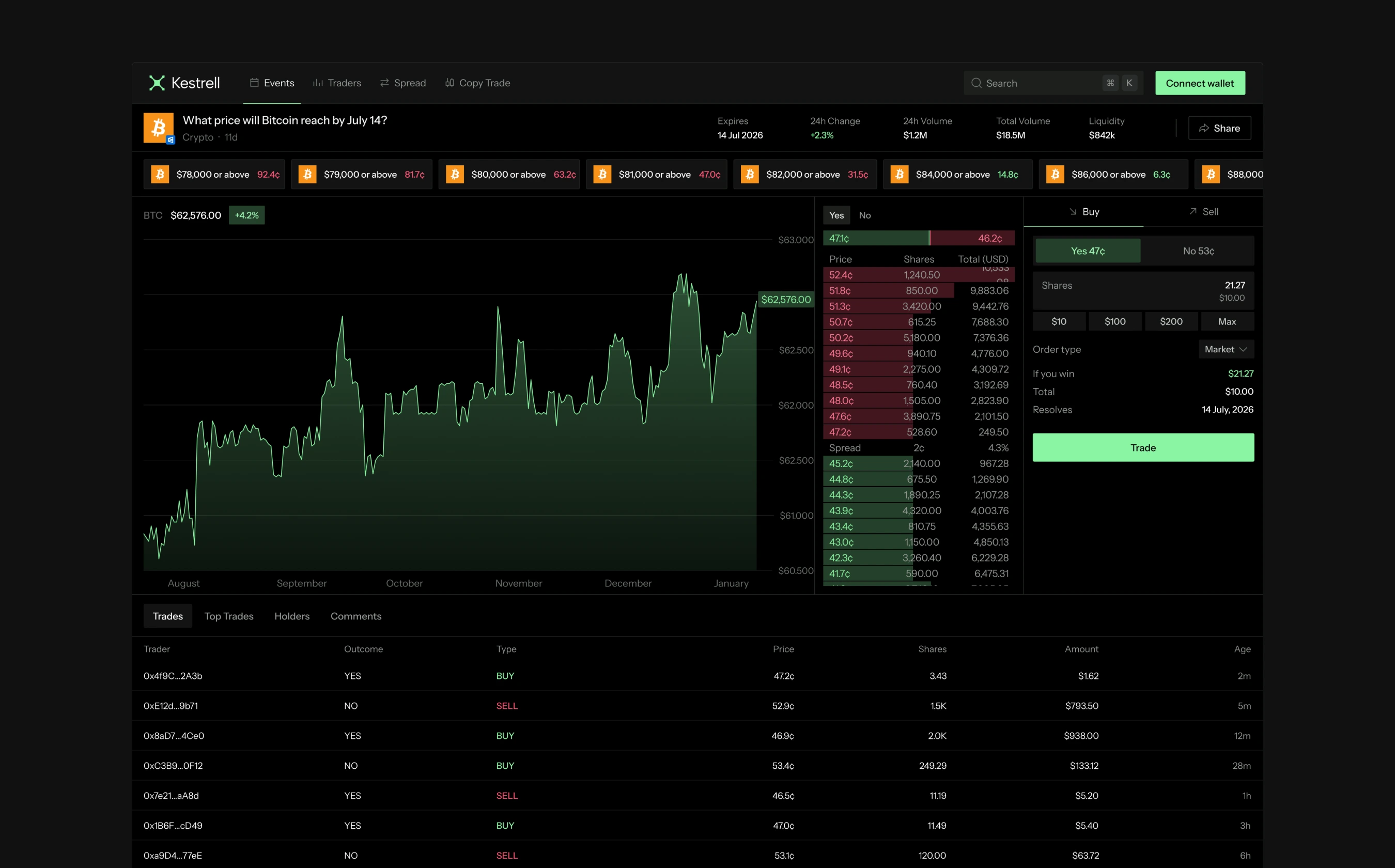1395x868 pixels.
Task: Click the large Bitcoin event logo
Action: coord(159,128)
